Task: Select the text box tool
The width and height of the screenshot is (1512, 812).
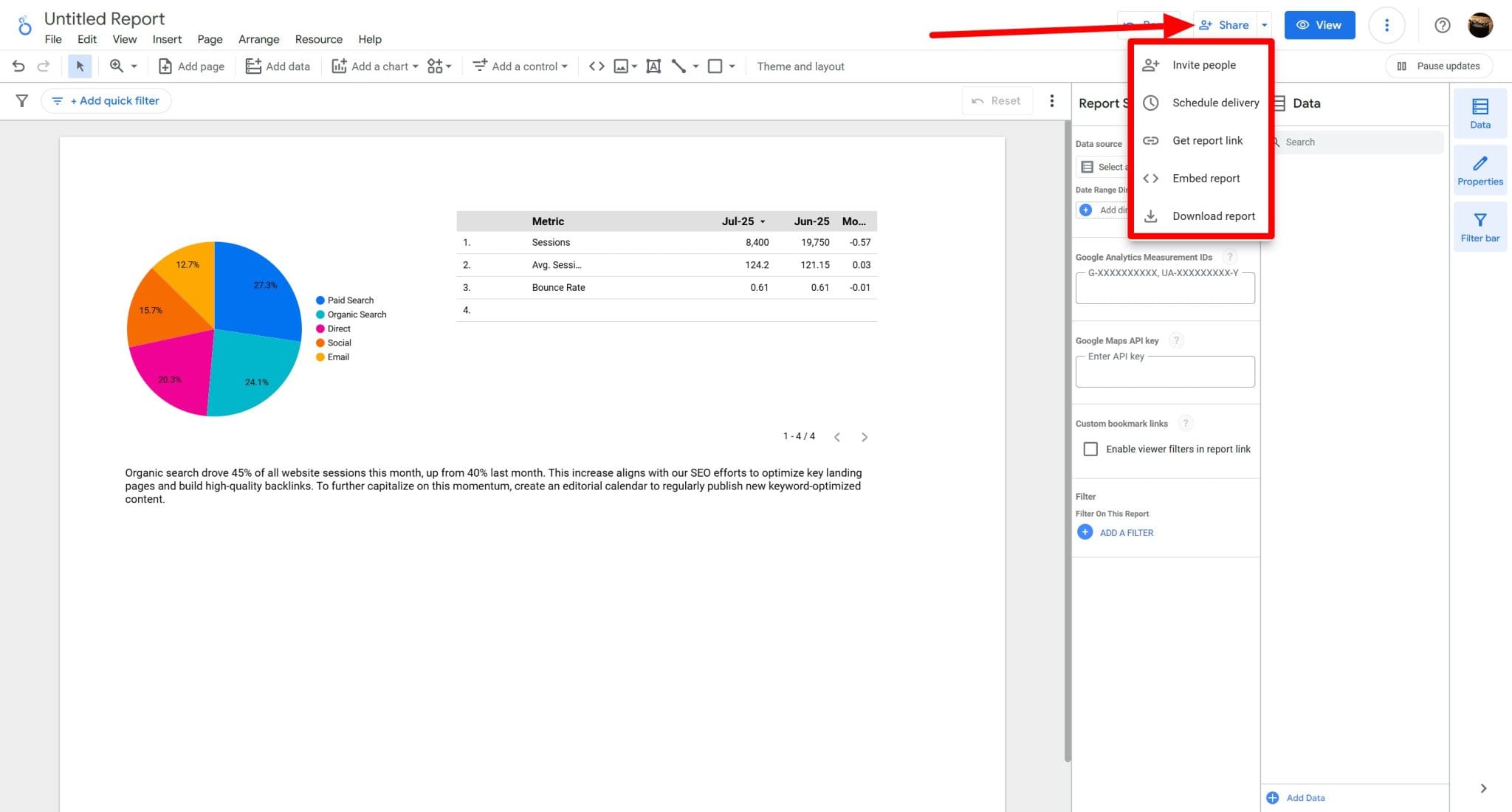Action: [x=653, y=66]
